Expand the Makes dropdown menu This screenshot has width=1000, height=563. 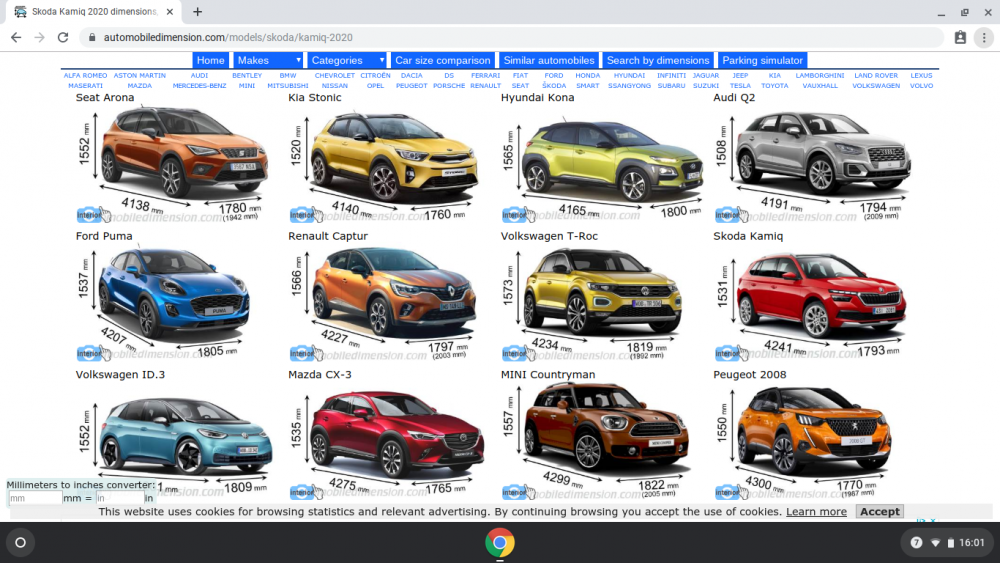[268, 60]
